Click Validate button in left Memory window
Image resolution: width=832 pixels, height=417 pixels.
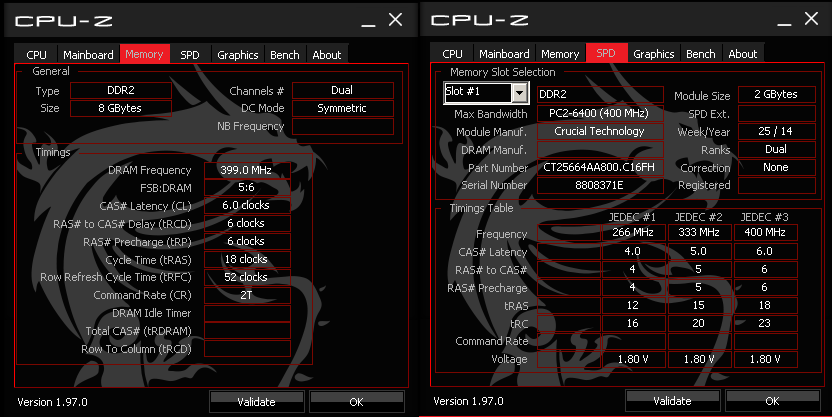[x=256, y=402]
